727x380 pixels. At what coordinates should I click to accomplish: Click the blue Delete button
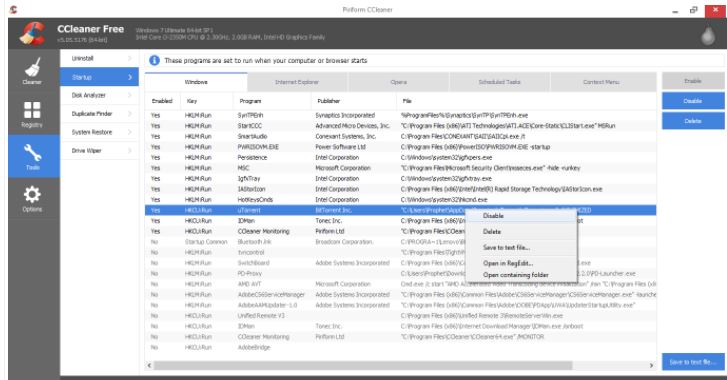pyautogui.click(x=693, y=121)
